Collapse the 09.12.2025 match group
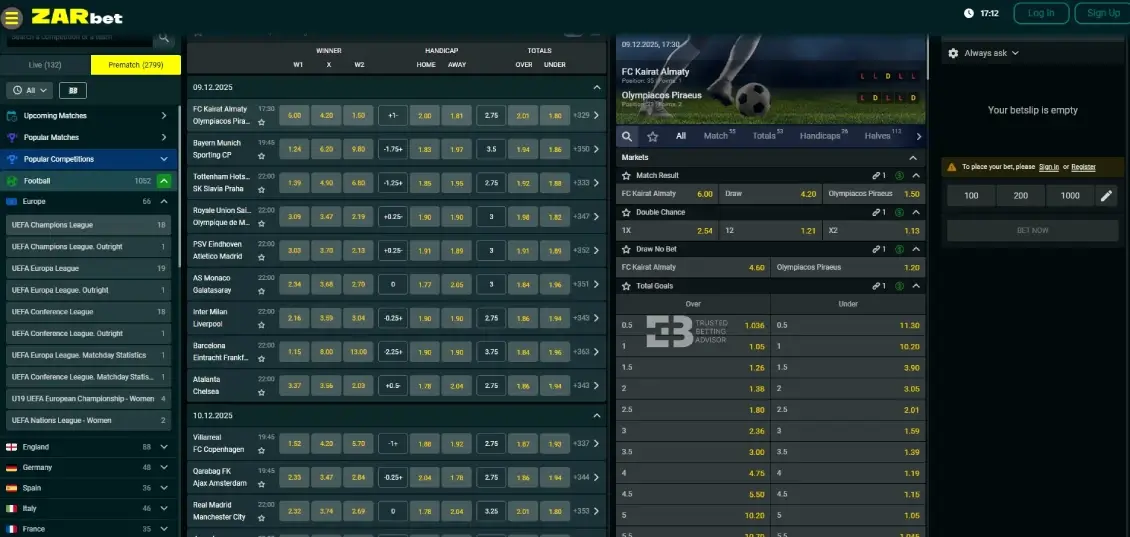 (597, 87)
